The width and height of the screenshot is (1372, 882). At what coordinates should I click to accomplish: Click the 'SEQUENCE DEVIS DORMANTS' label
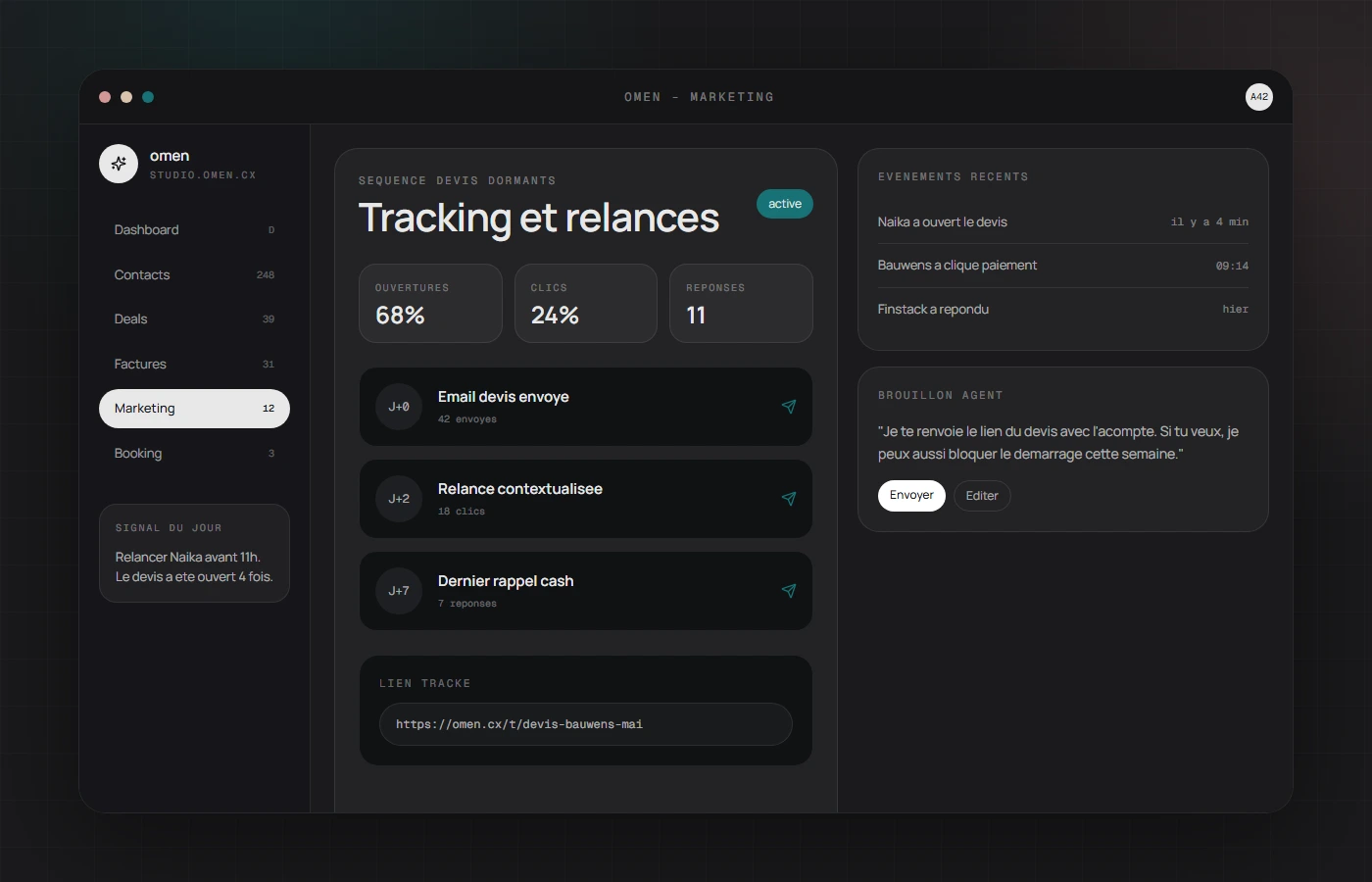[x=458, y=181]
